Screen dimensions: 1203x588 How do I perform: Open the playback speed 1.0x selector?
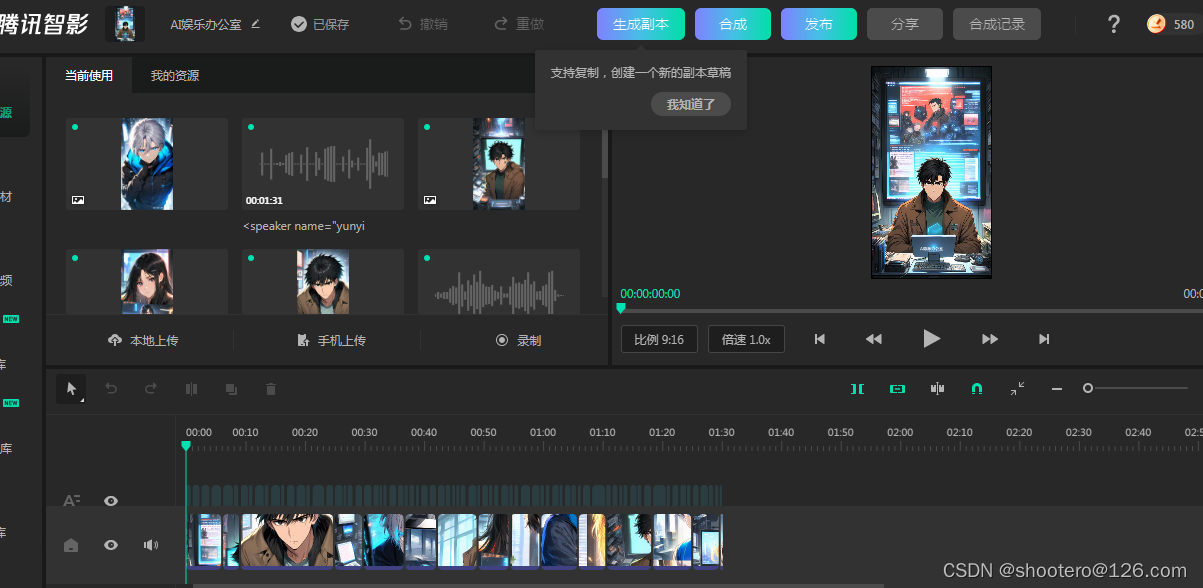tap(746, 339)
